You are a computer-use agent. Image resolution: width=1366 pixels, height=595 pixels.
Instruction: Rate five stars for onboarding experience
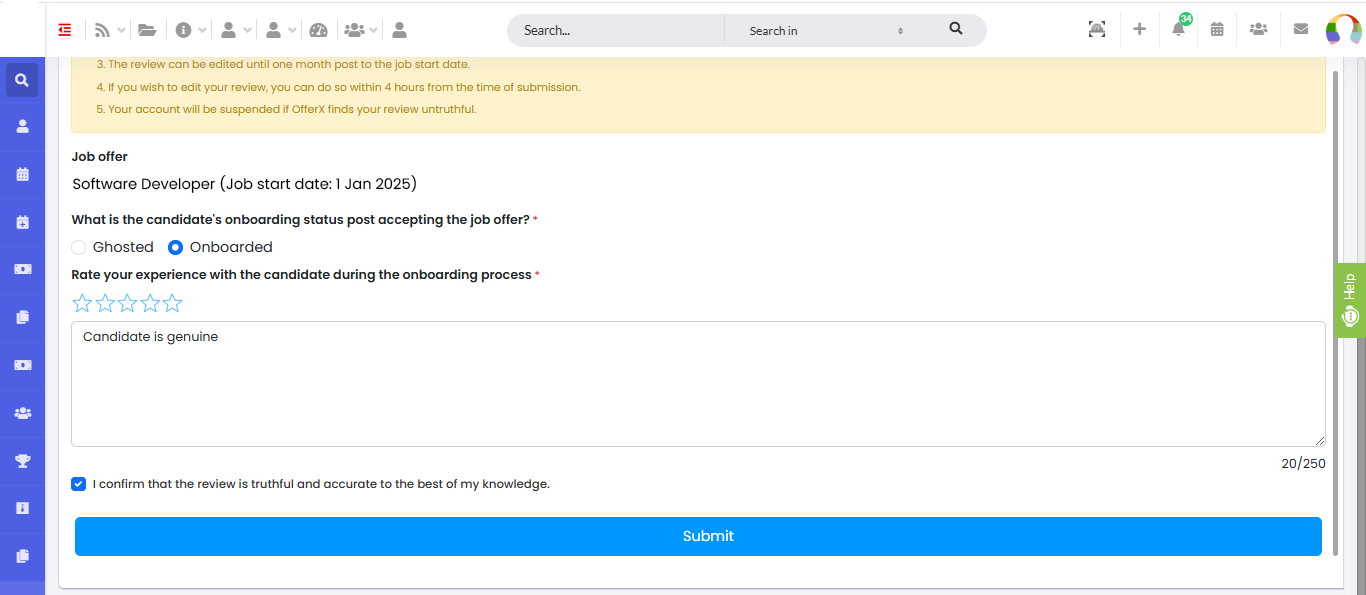[x=172, y=303]
